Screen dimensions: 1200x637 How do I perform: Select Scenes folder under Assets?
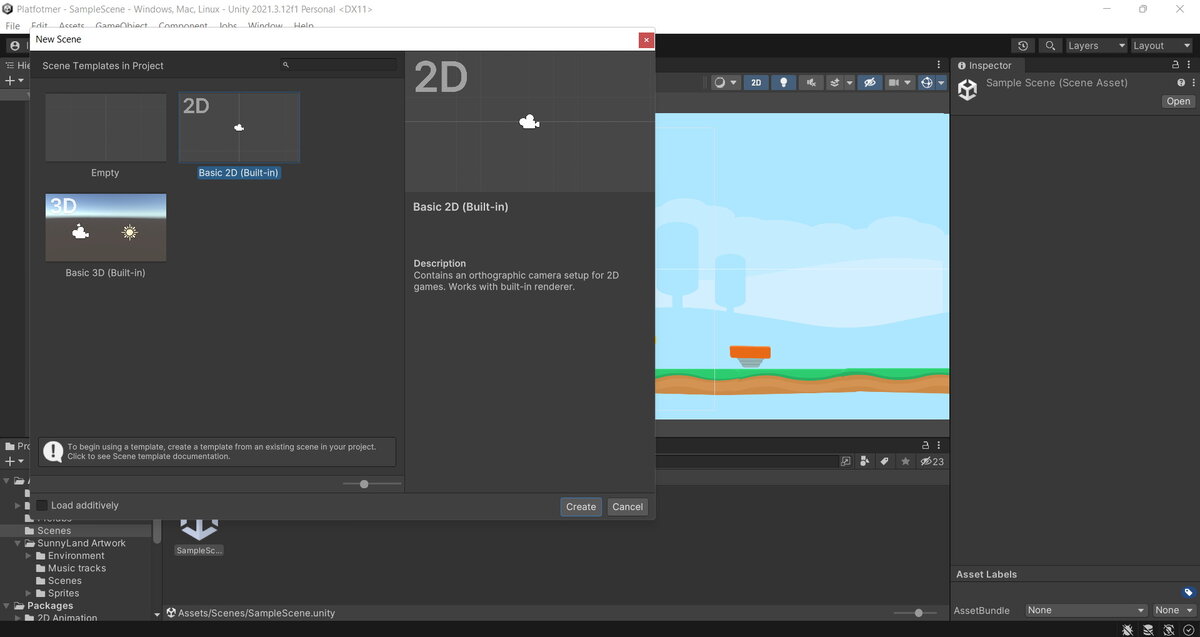(x=54, y=531)
